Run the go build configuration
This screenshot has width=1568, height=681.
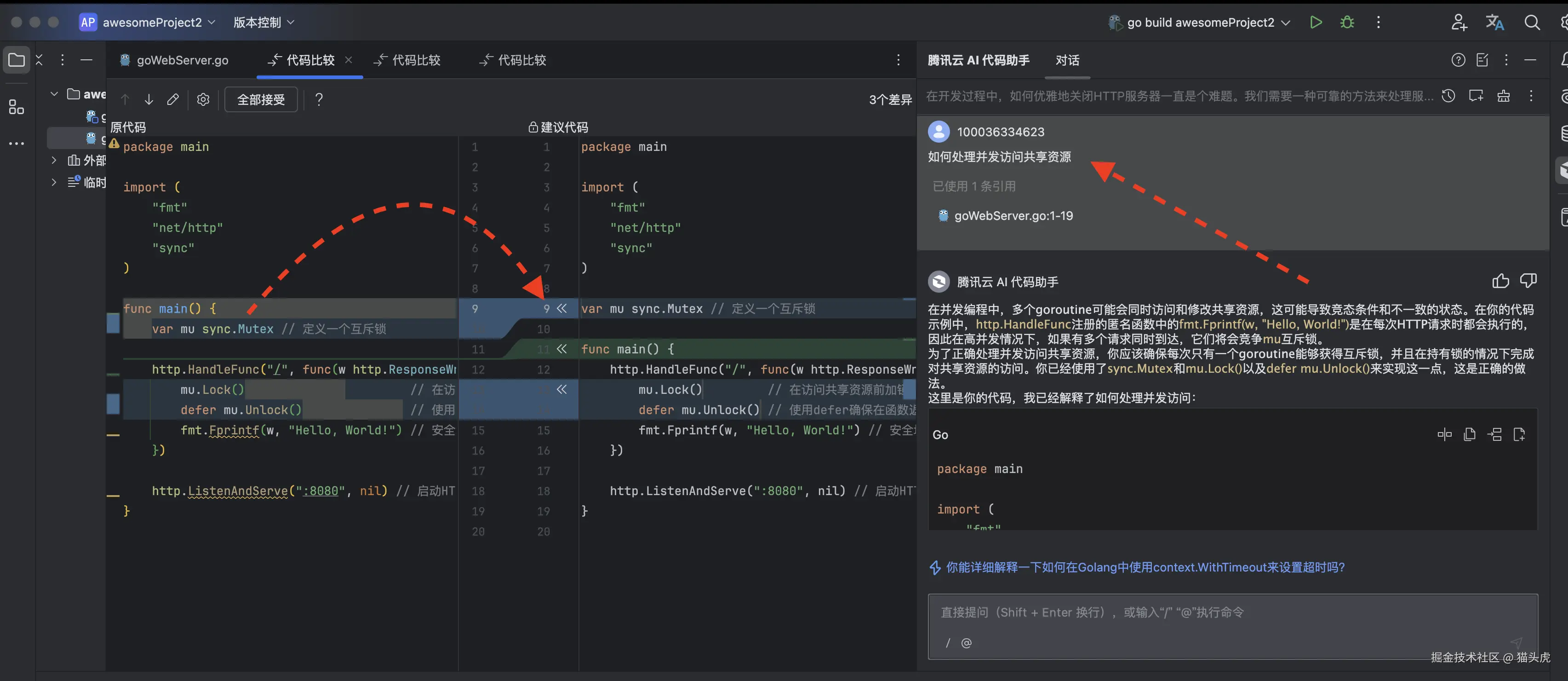click(1316, 23)
